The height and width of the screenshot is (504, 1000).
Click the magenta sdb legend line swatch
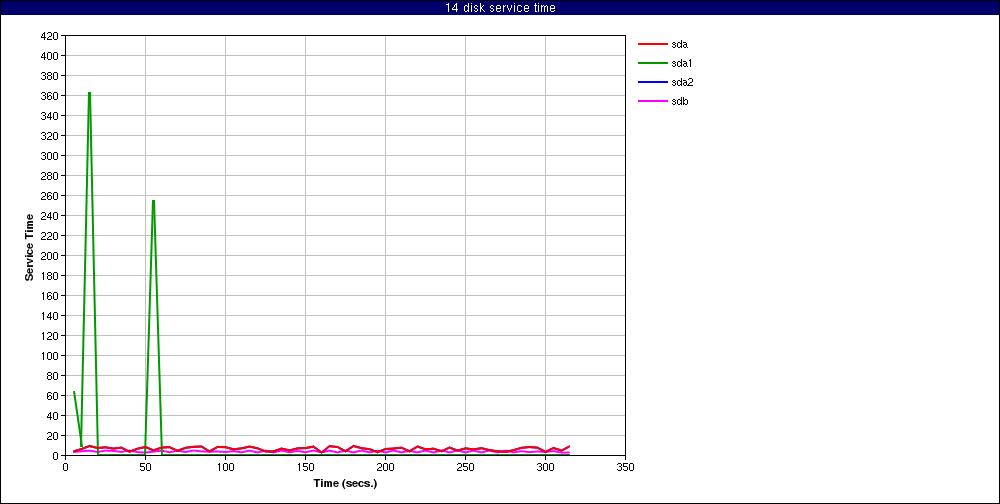pos(652,101)
